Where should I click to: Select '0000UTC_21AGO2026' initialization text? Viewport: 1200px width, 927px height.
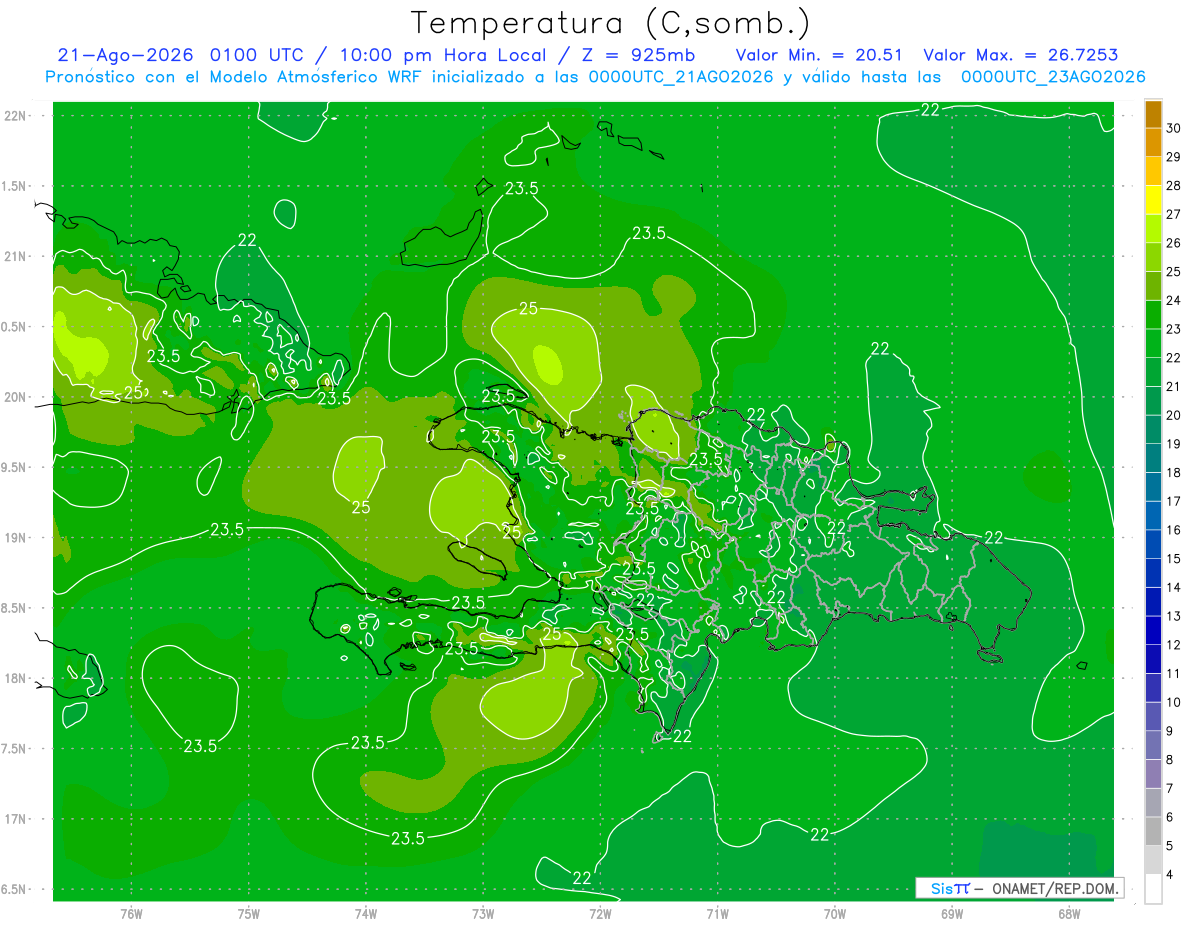tap(680, 77)
